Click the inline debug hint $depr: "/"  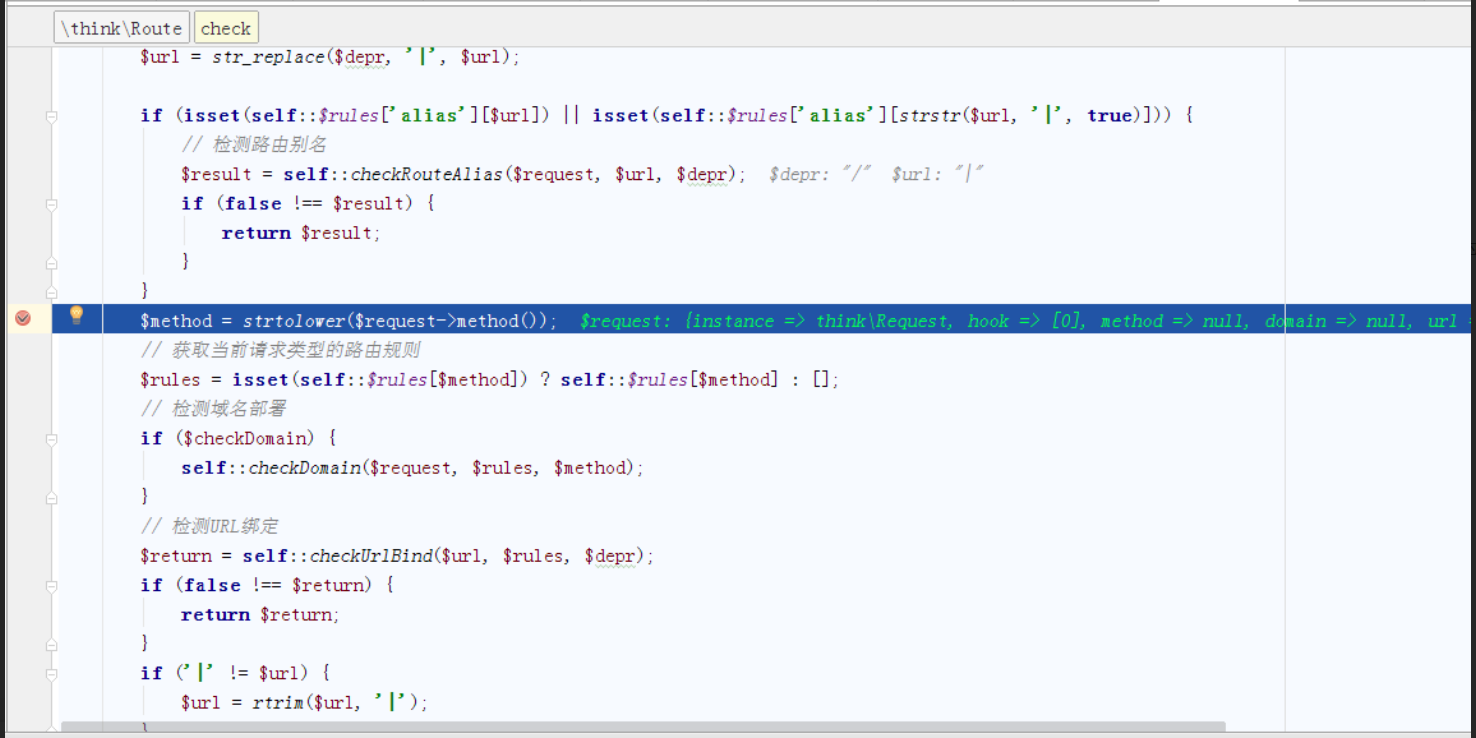(x=818, y=174)
